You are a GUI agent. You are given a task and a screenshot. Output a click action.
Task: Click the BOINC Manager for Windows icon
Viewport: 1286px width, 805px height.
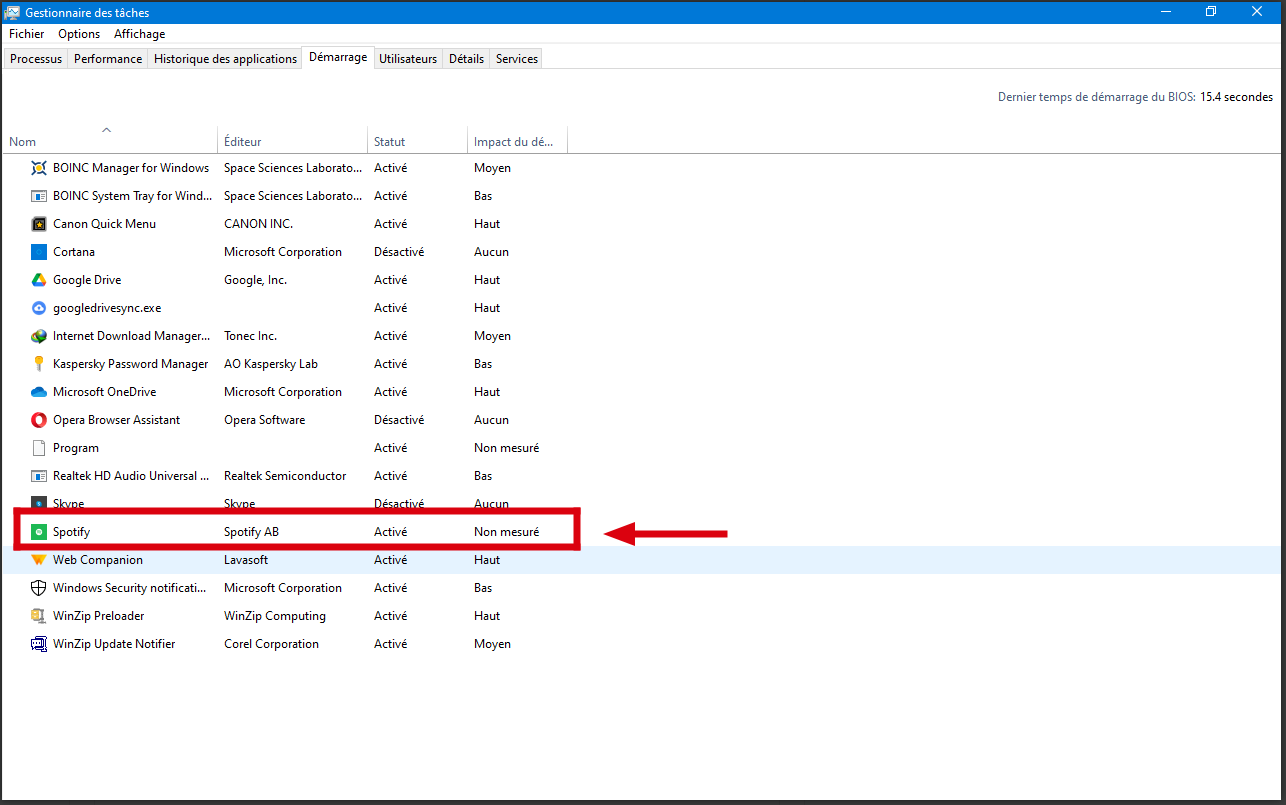(x=39, y=168)
